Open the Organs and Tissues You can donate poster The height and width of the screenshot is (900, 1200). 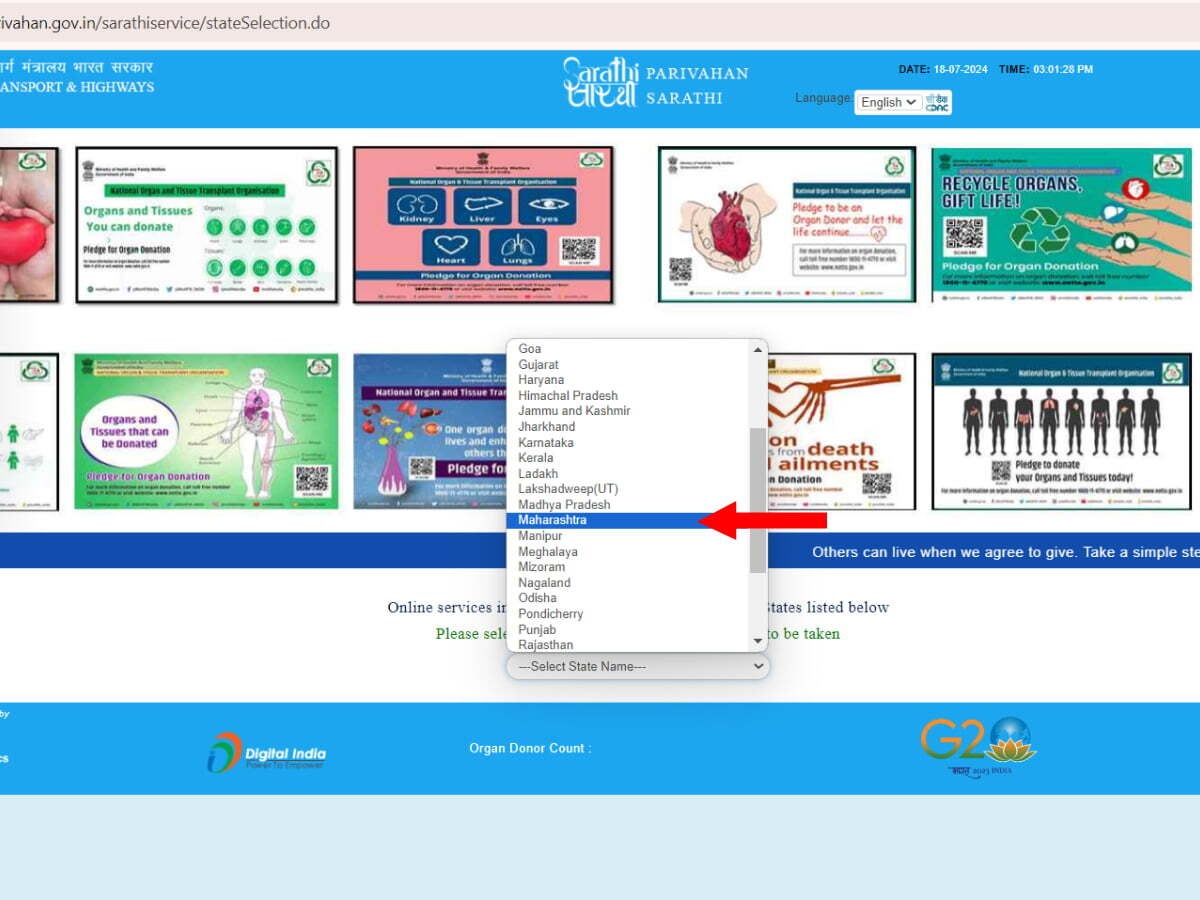[206, 225]
